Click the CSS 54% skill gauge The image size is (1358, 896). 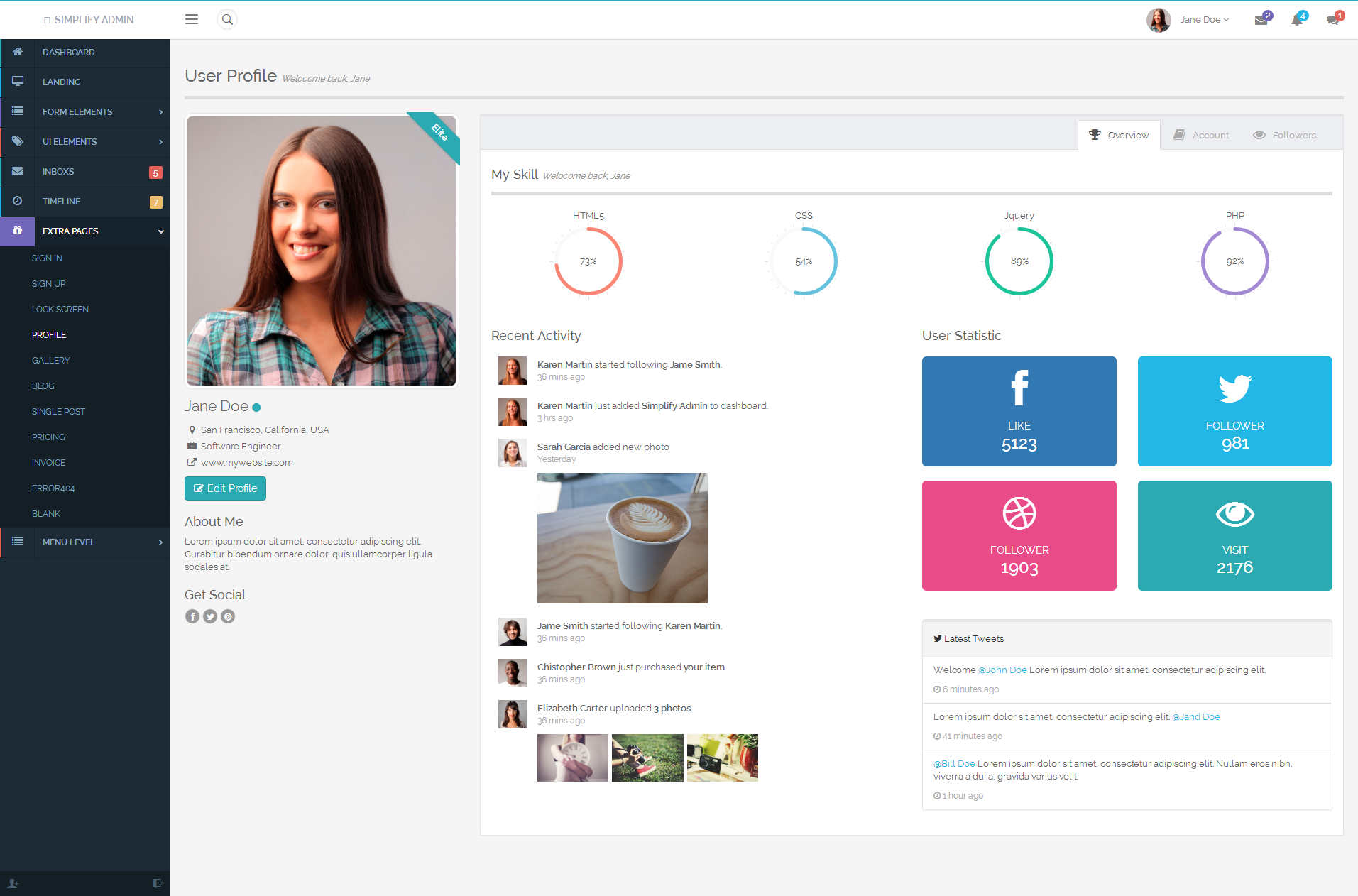804,261
